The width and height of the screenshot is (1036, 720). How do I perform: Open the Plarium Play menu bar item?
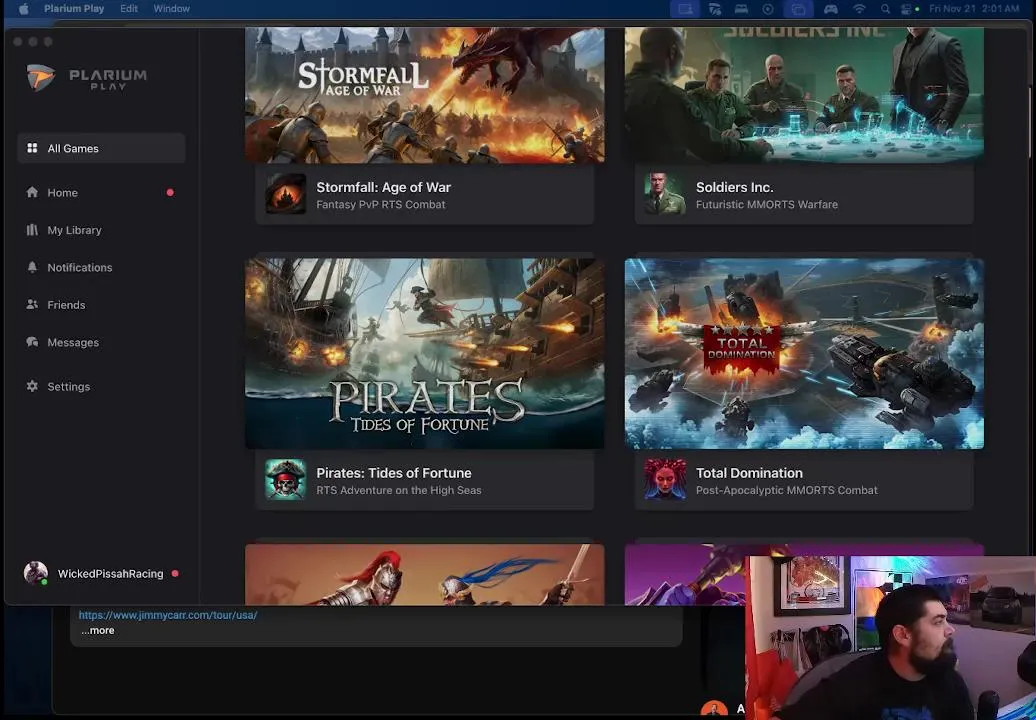pos(74,9)
